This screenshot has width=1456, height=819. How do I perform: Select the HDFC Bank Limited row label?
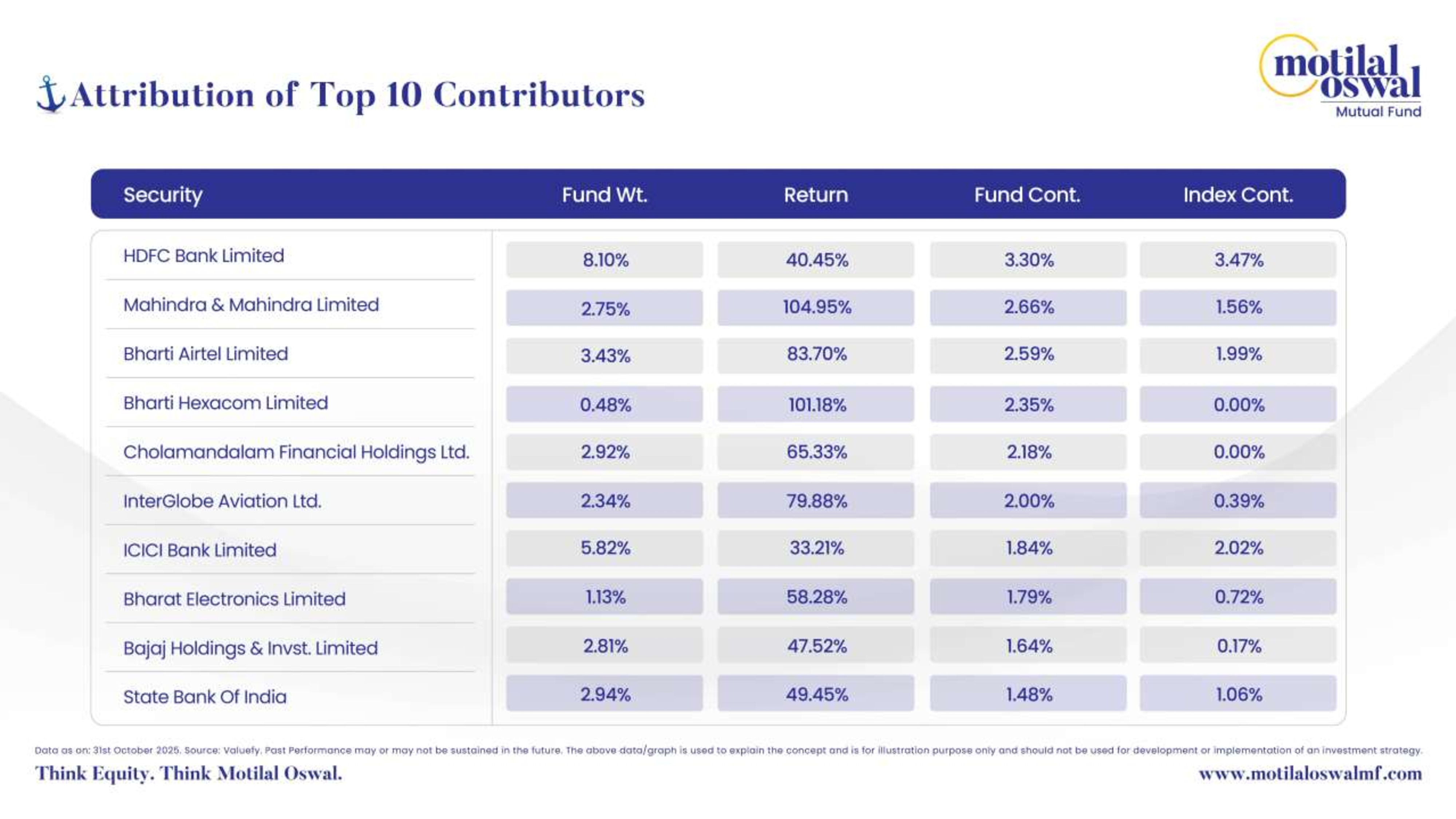click(x=203, y=256)
